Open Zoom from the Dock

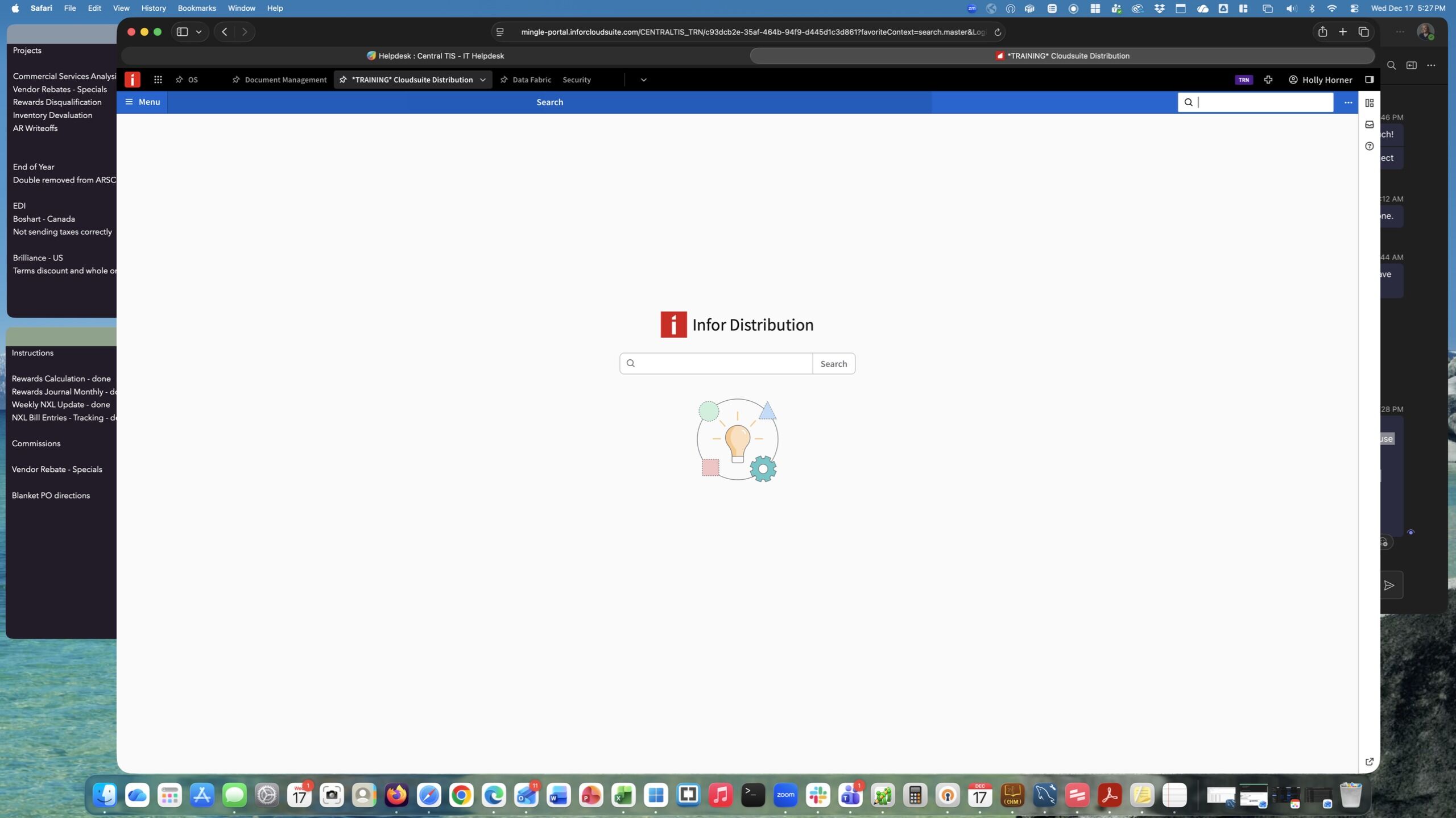[x=785, y=795]
